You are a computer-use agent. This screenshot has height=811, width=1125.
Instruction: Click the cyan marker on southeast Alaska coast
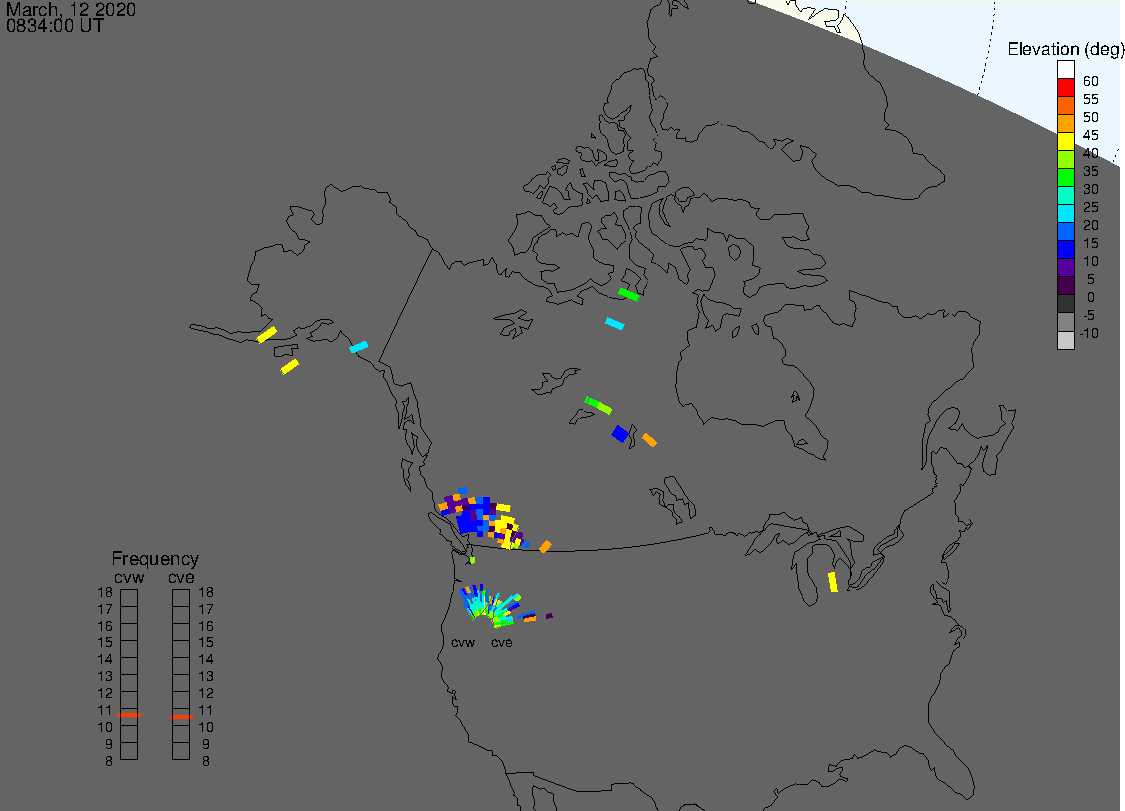click(359, 347)
